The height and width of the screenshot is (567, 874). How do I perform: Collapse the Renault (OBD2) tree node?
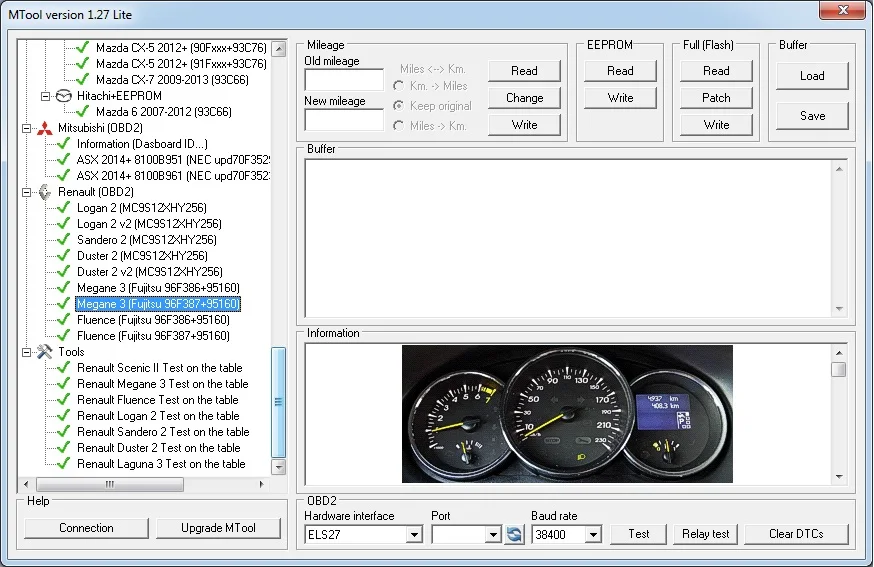pos(27,192)
